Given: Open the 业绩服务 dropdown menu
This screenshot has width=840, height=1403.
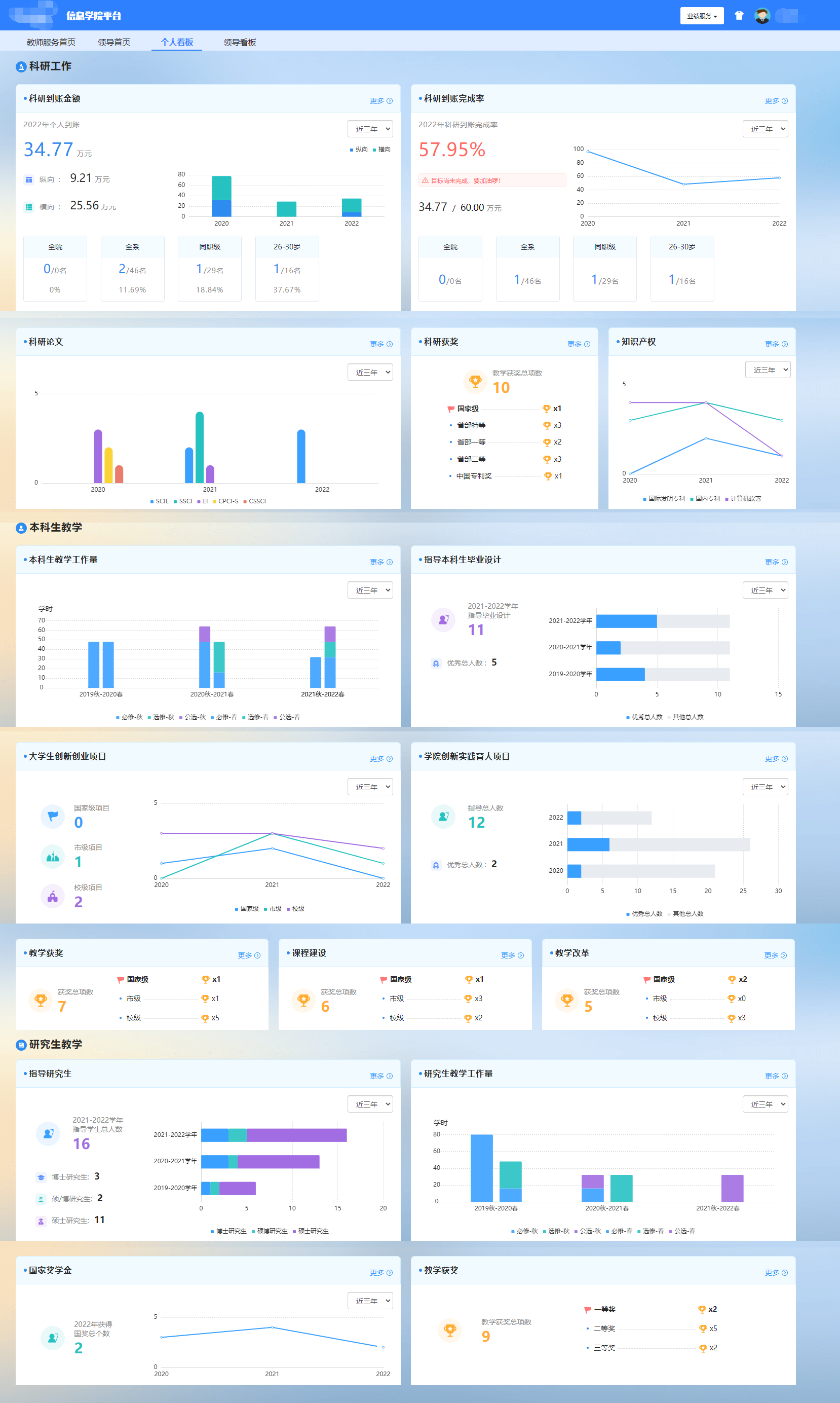Looking at the screenshot, I should coord(701,16).
